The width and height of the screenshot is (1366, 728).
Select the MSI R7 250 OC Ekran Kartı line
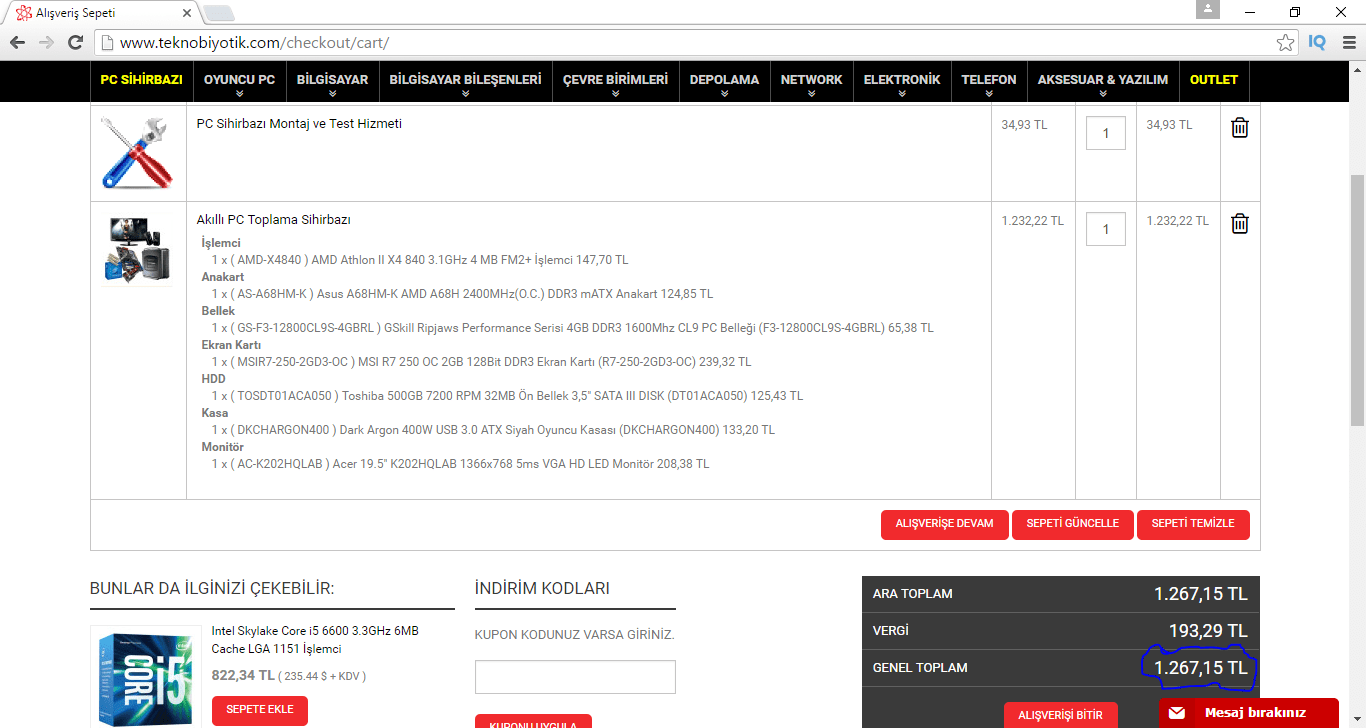(481, 362)
